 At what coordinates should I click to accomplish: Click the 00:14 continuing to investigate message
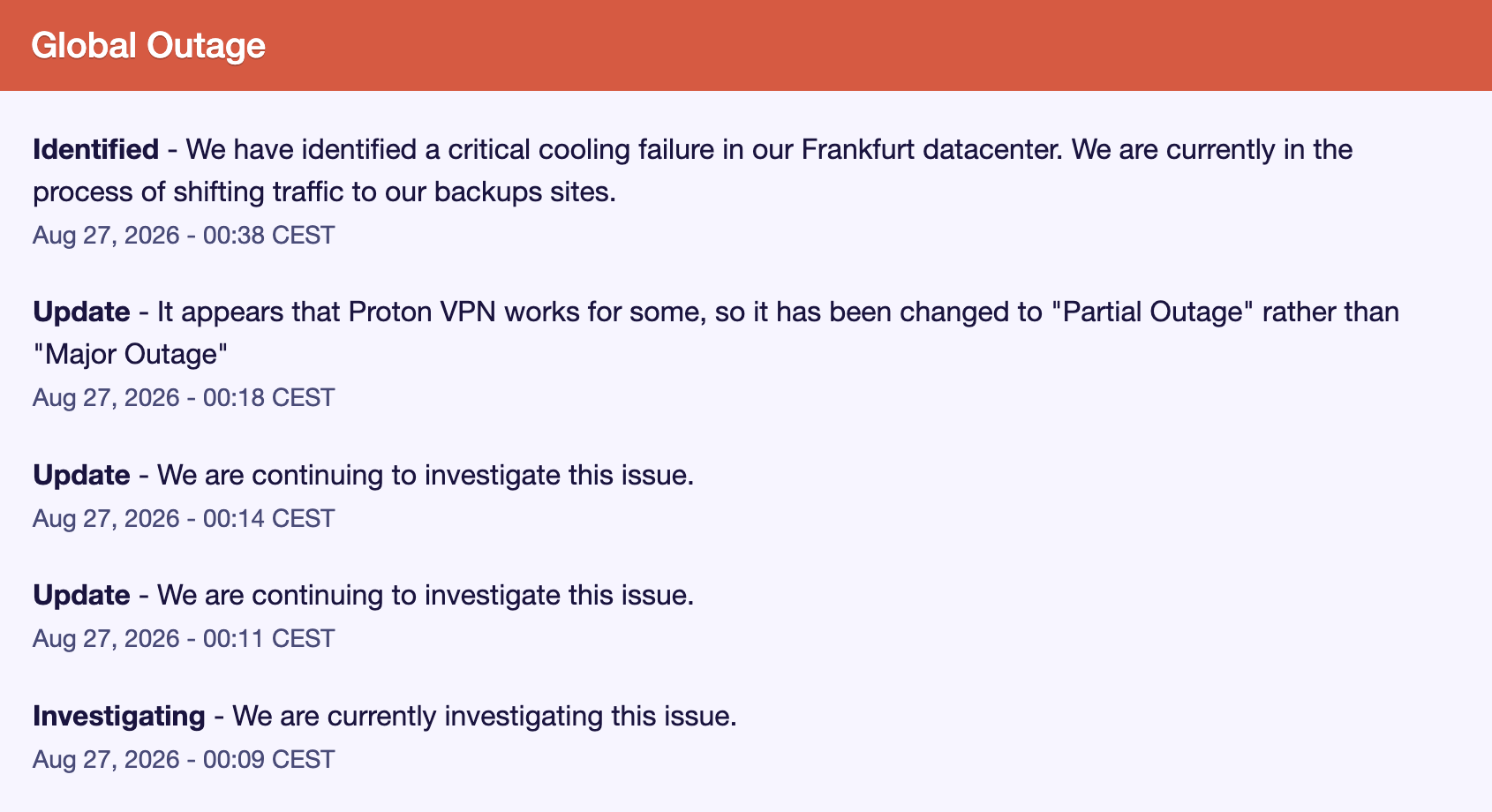[x=426, y=476]
